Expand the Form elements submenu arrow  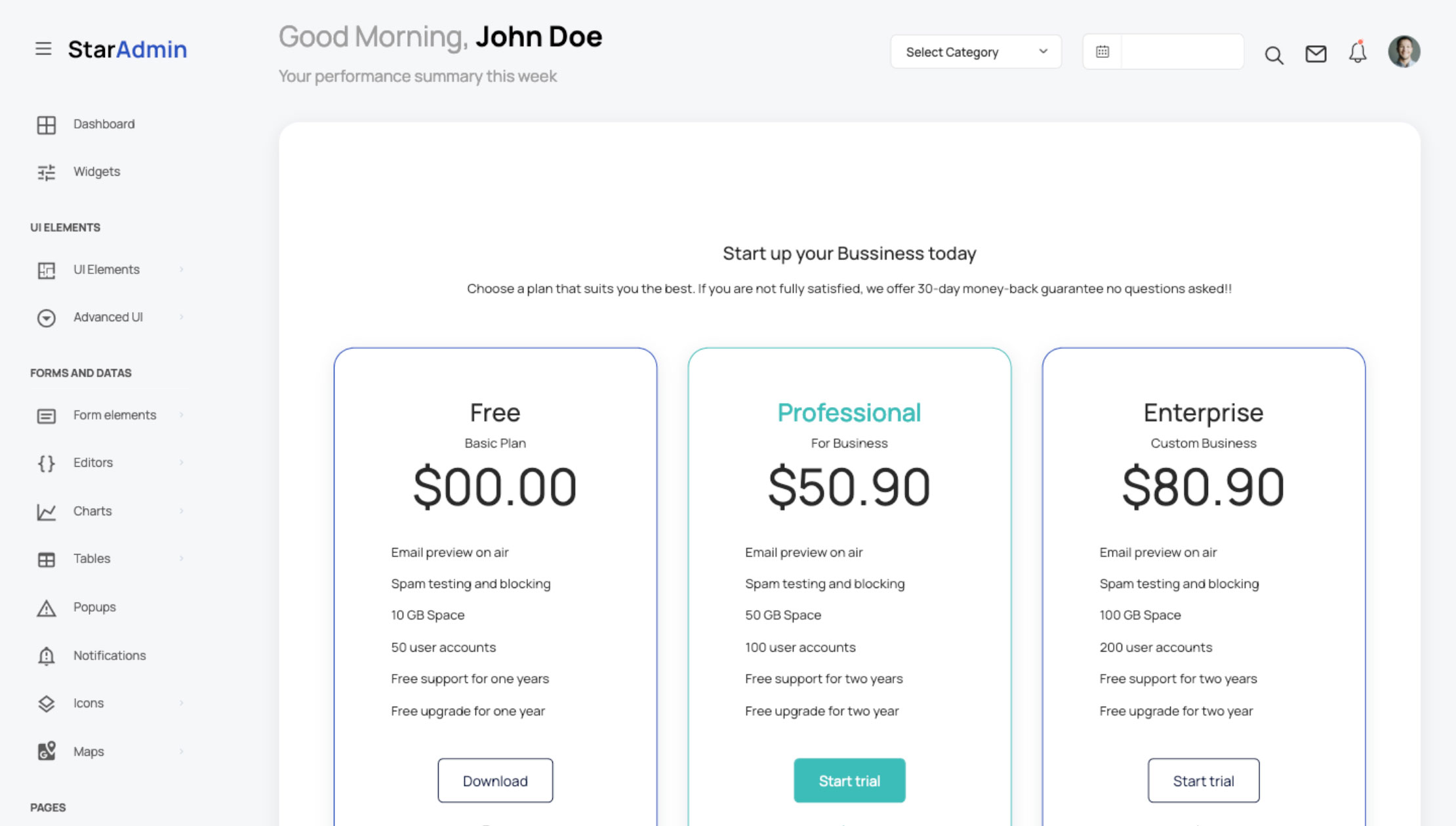pyautogui.click(x=182, y=415)
